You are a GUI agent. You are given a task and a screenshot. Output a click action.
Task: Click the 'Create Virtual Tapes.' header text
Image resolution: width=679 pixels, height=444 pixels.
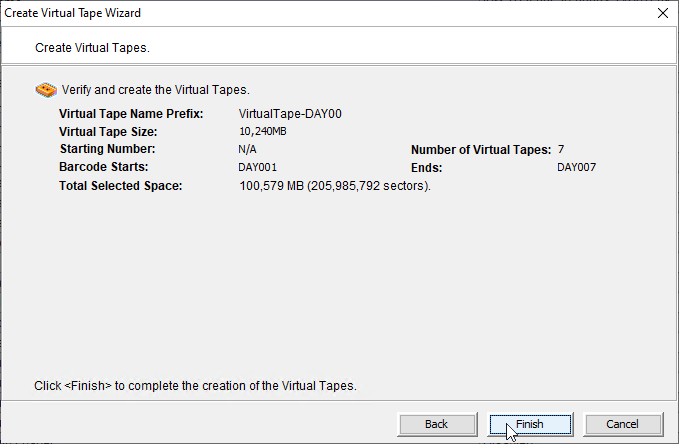point(92,48)
